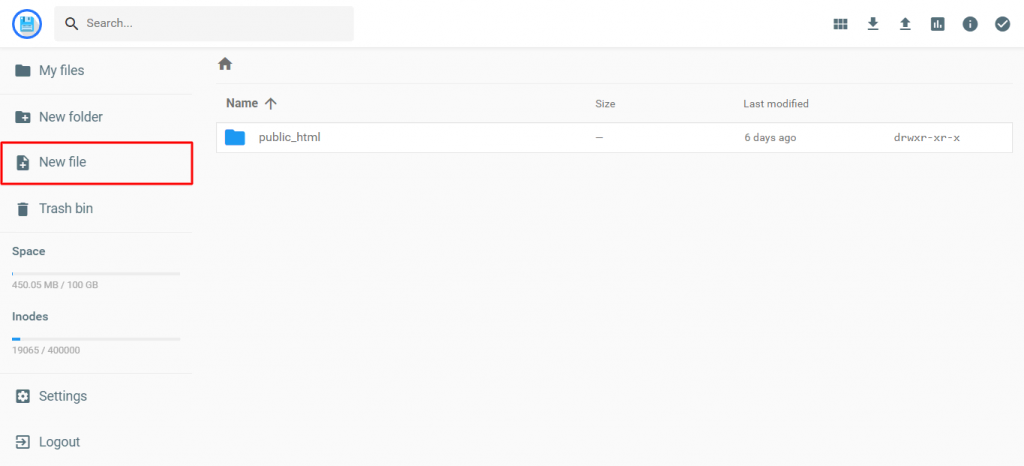Click the public_html folder icon

click(x=235, y=137)
